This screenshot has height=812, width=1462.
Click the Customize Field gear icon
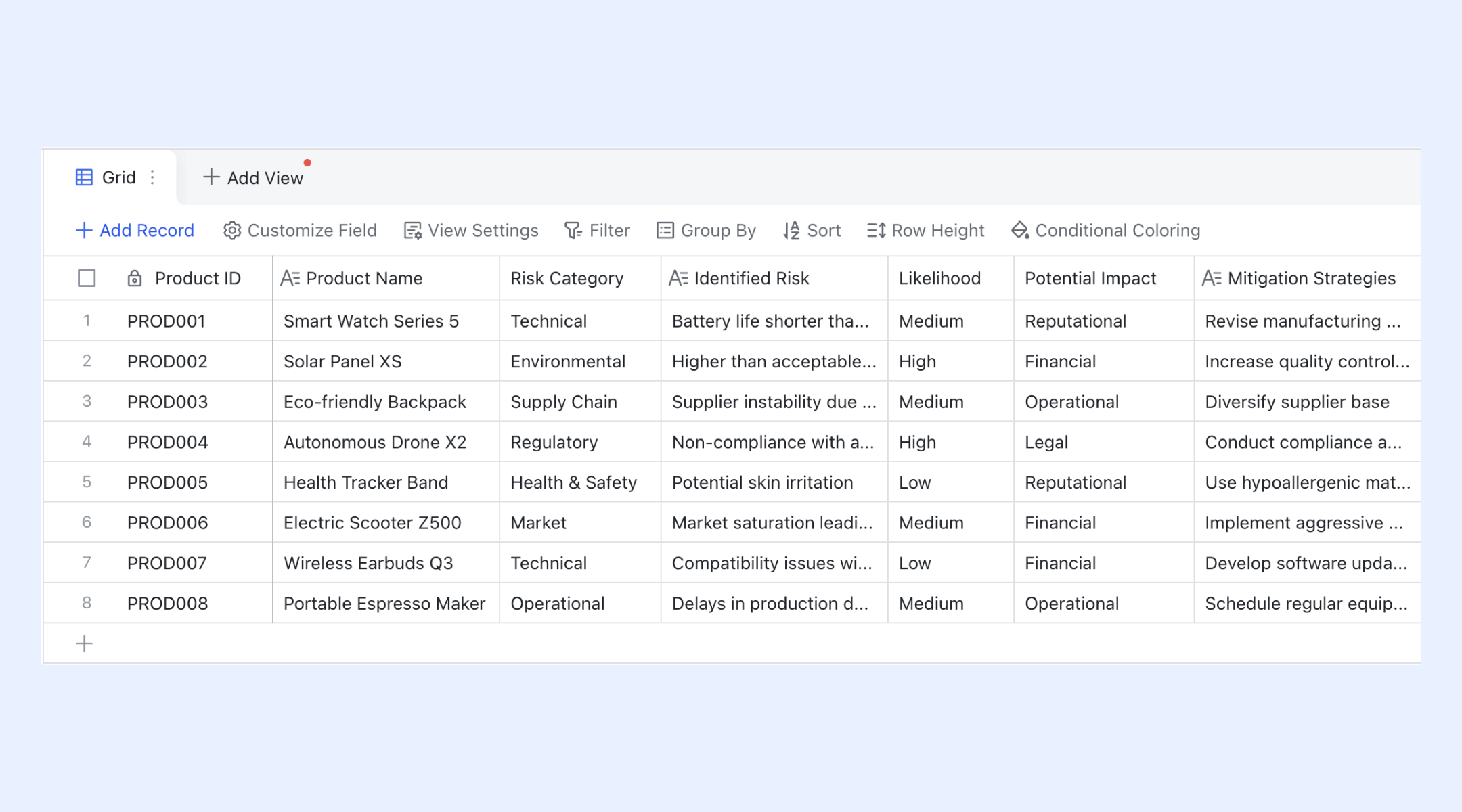coord(232,231)
